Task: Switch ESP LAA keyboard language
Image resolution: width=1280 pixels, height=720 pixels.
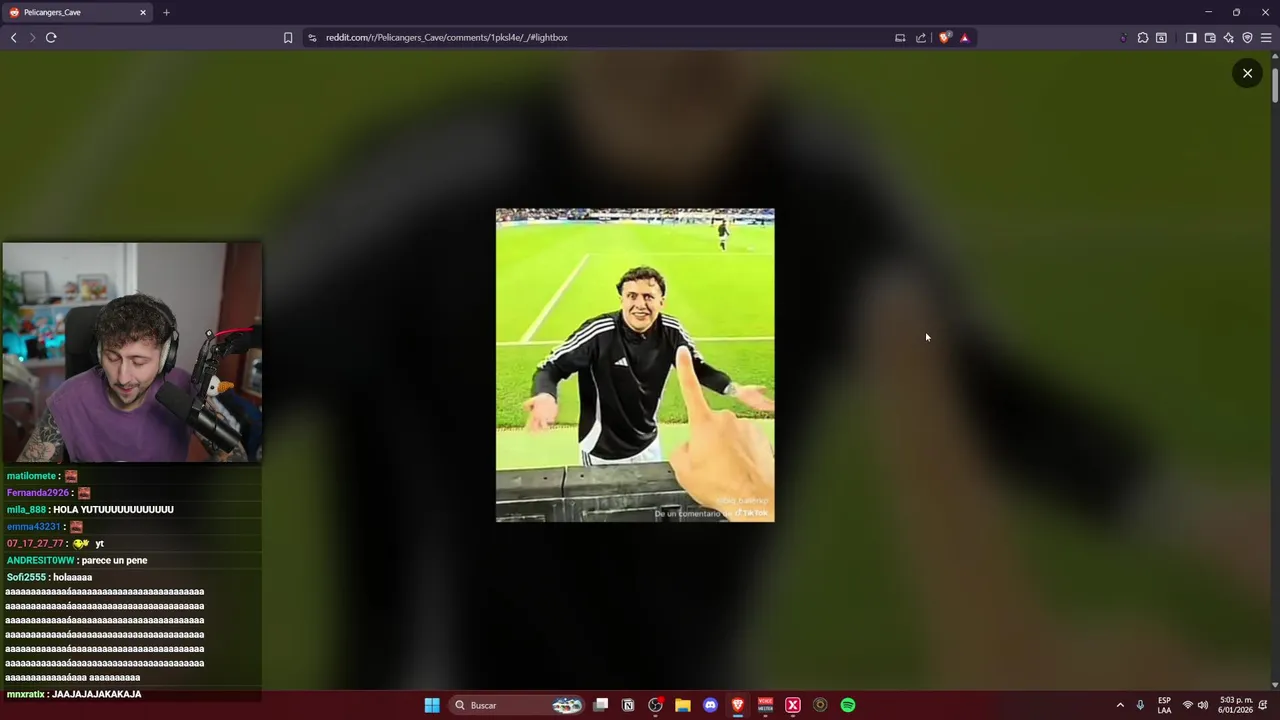Action: pyautogui.click(x=1165, y=705)
